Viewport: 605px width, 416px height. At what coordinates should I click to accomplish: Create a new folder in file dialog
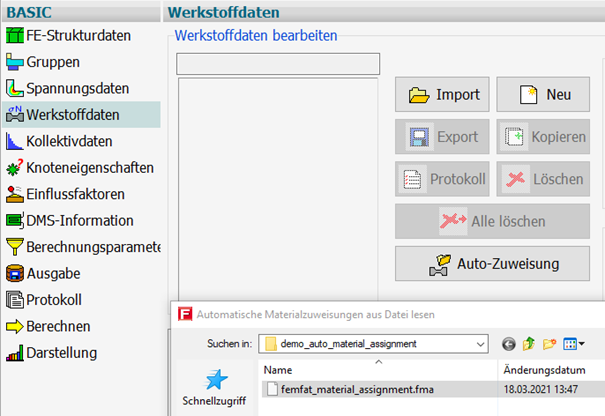[x=549, y=343]
